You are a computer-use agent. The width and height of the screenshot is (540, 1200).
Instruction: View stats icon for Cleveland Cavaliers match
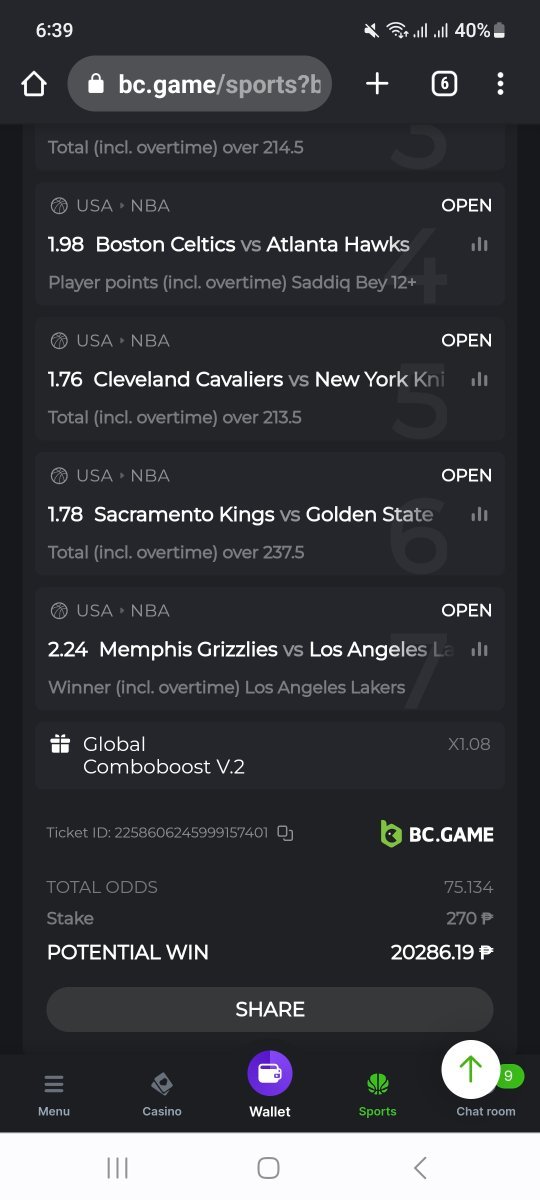point(479,379)
